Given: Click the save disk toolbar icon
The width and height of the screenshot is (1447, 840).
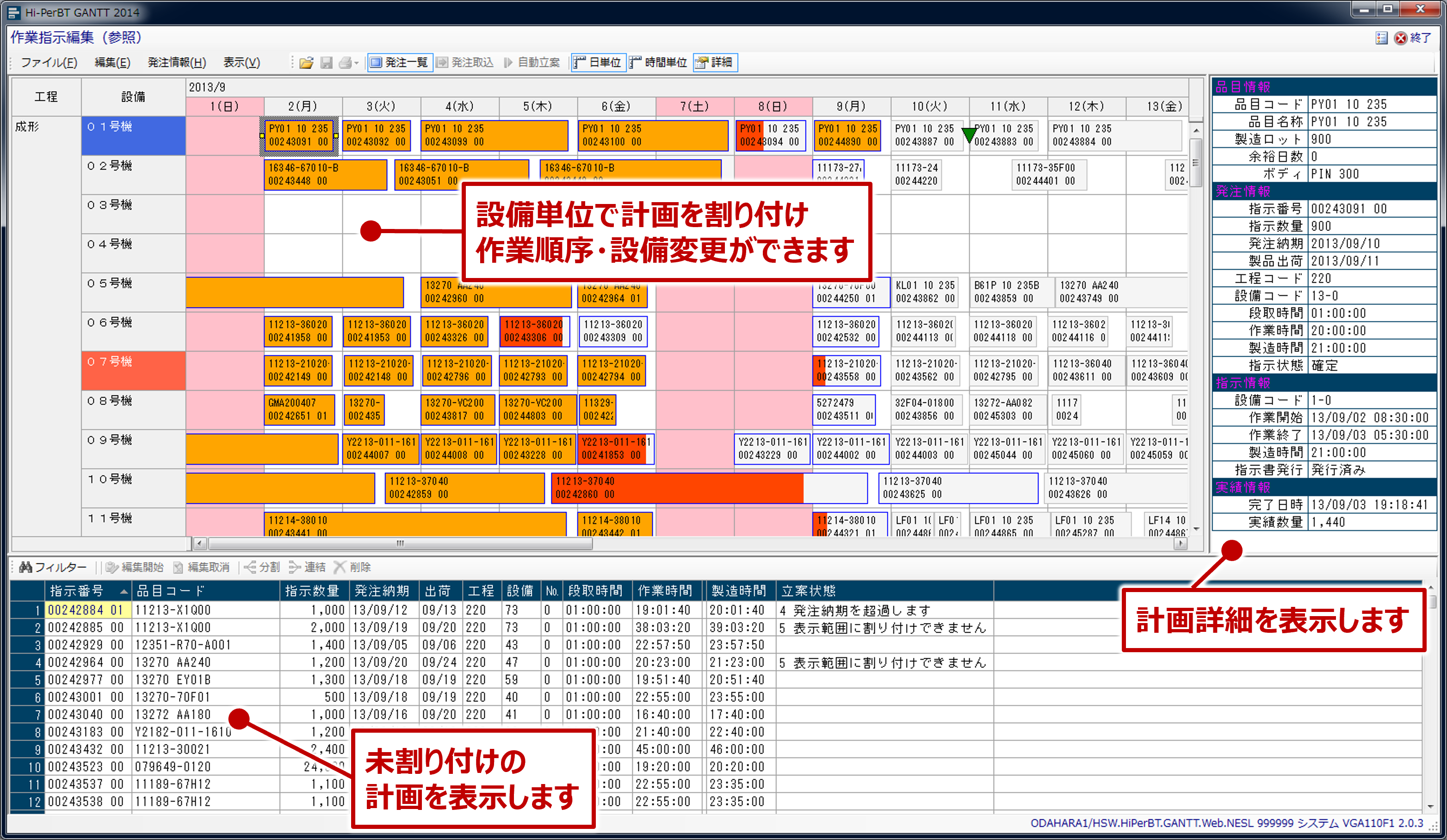Looking at the screenshot, I should [326, 62].
